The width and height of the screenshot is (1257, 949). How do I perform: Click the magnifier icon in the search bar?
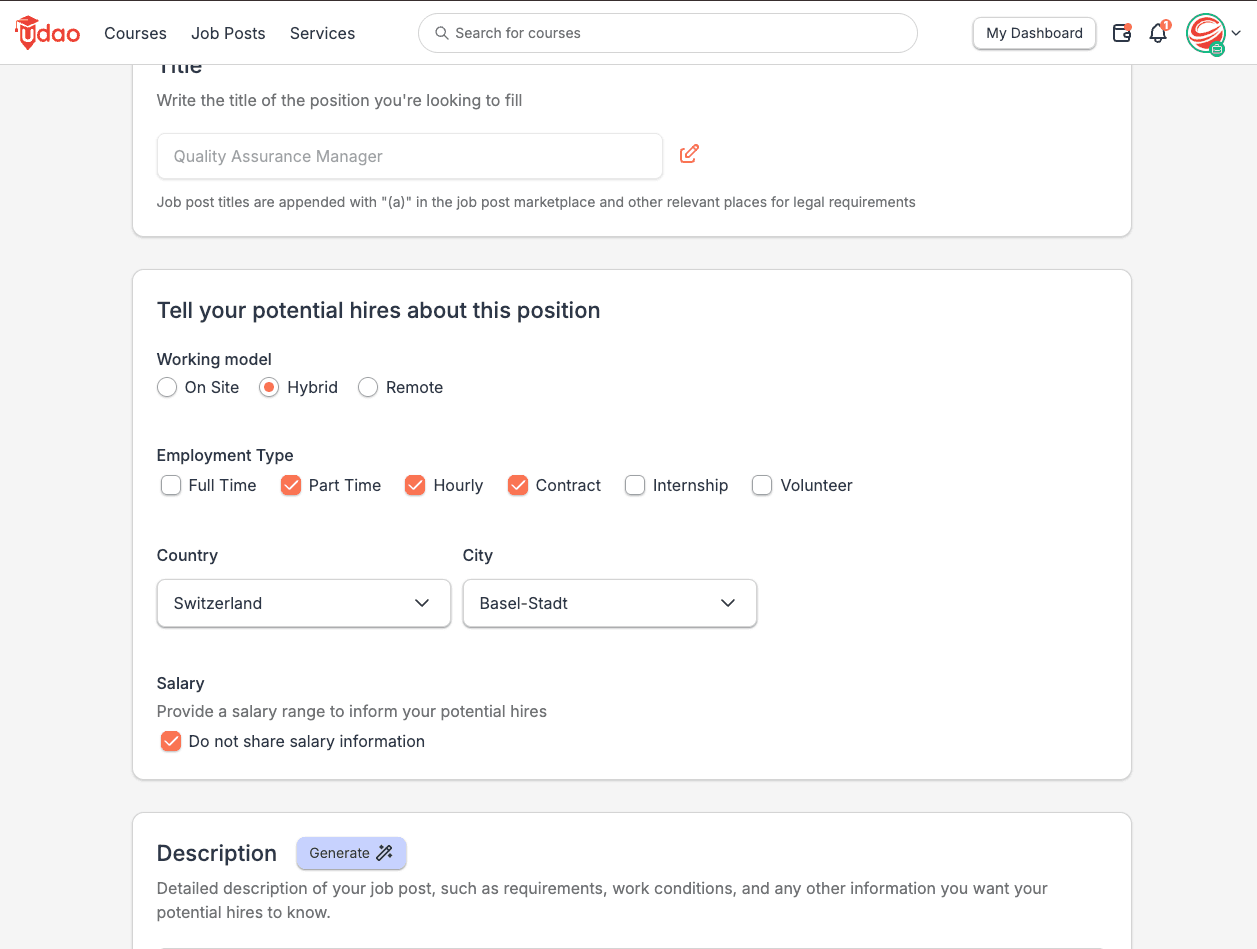(x=441, y=33)
